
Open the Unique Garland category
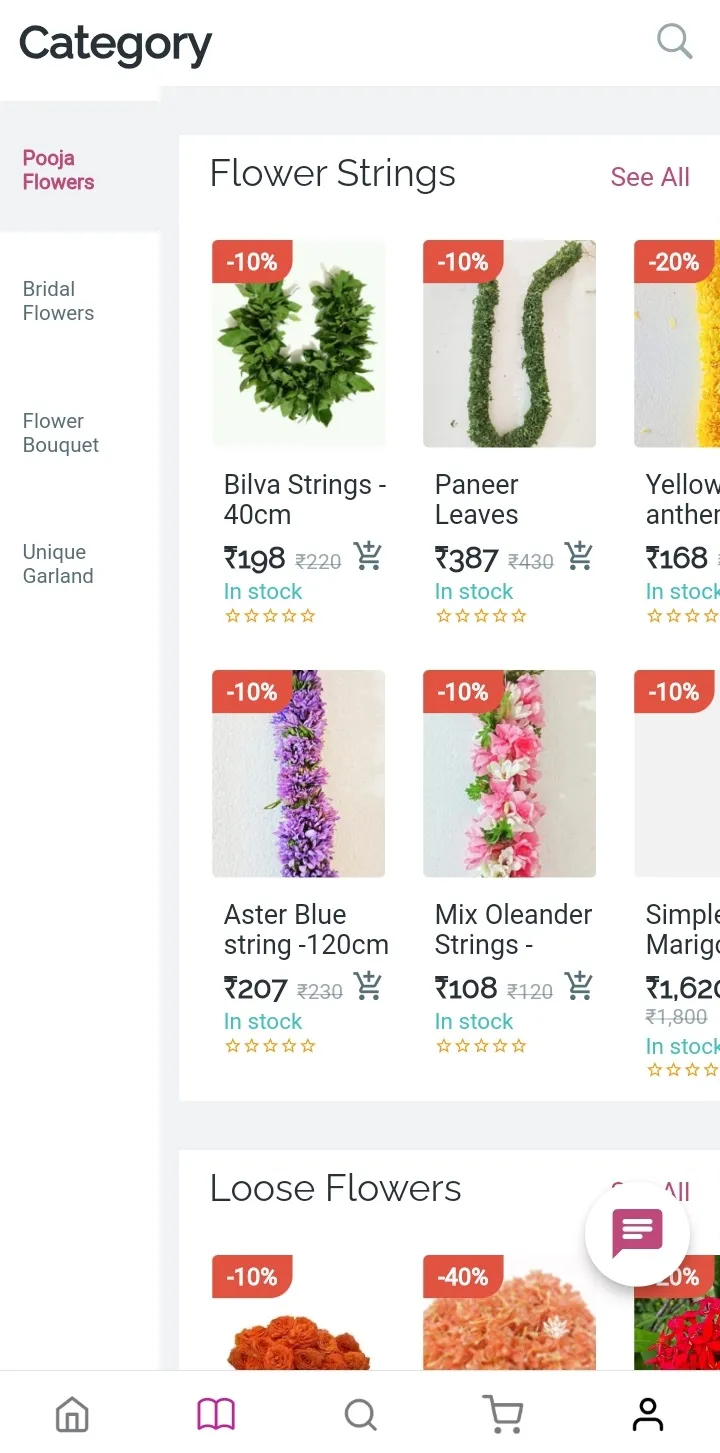click(x=58, y=564)
